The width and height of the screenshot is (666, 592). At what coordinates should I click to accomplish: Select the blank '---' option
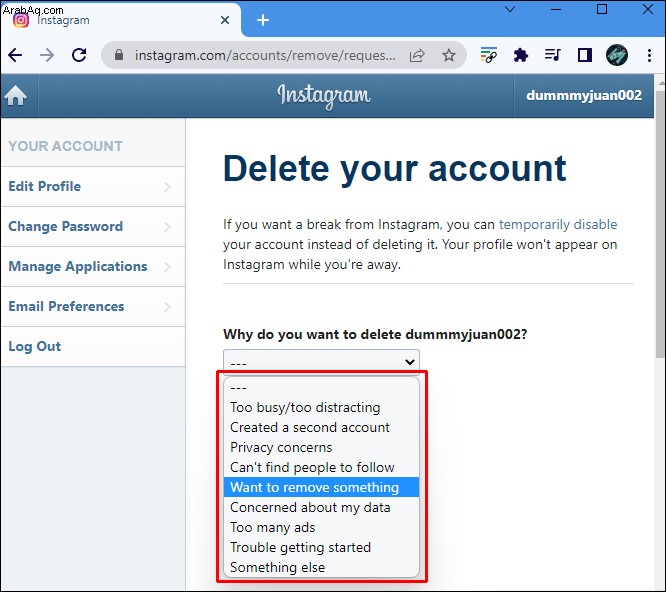click(x=321, y=387)
